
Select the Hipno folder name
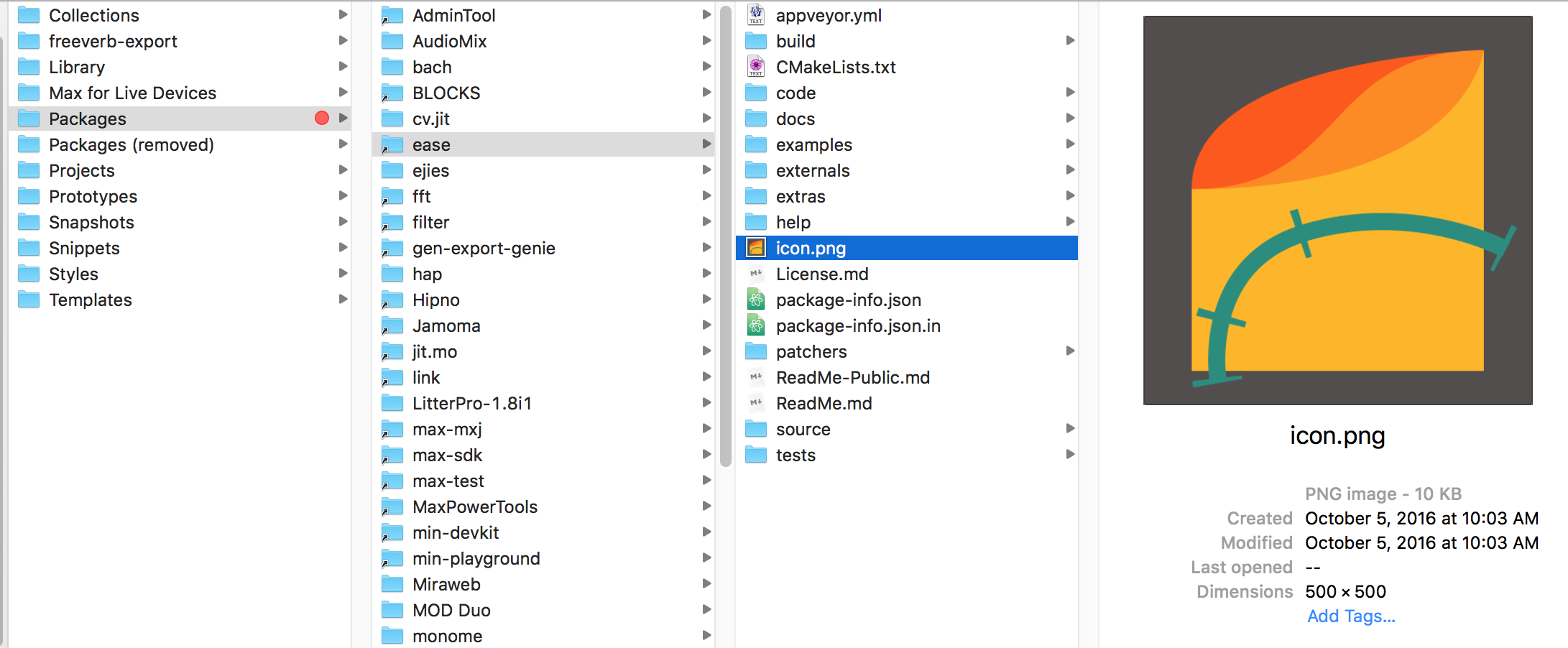436,300
